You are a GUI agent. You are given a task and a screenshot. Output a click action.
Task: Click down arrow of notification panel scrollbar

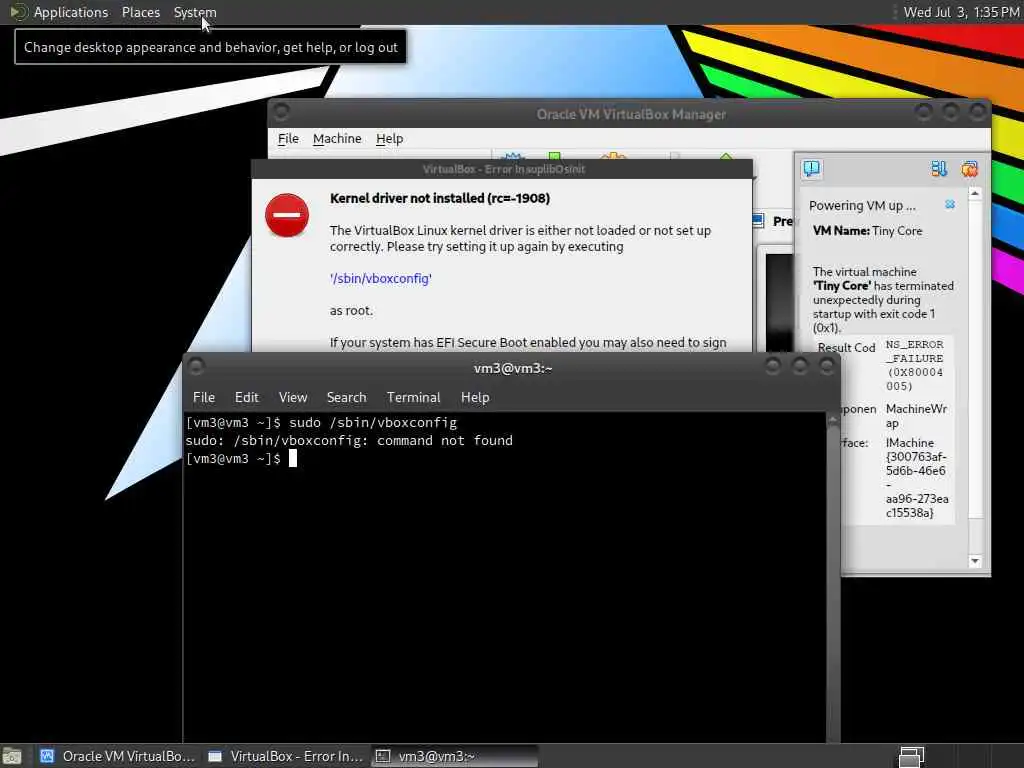(x=975, y=561)
